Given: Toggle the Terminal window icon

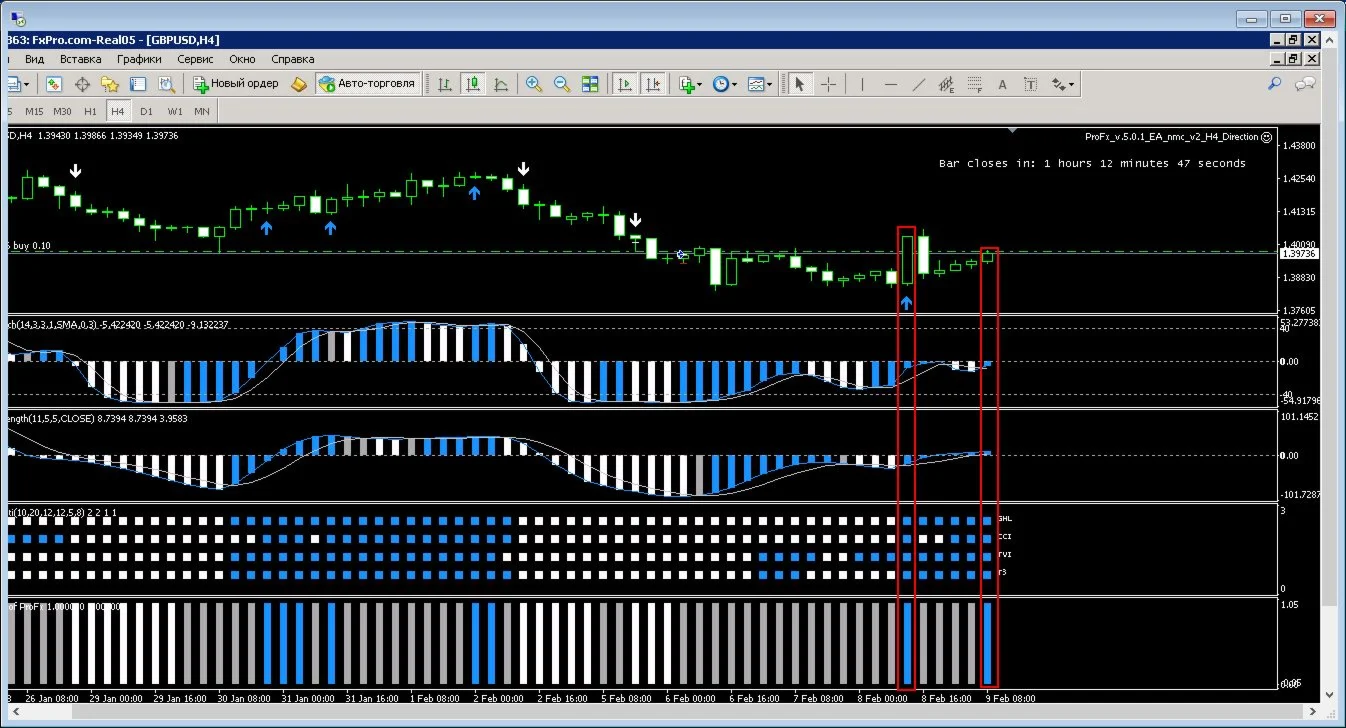Looking at the screenshot, I should pos(138,85).
